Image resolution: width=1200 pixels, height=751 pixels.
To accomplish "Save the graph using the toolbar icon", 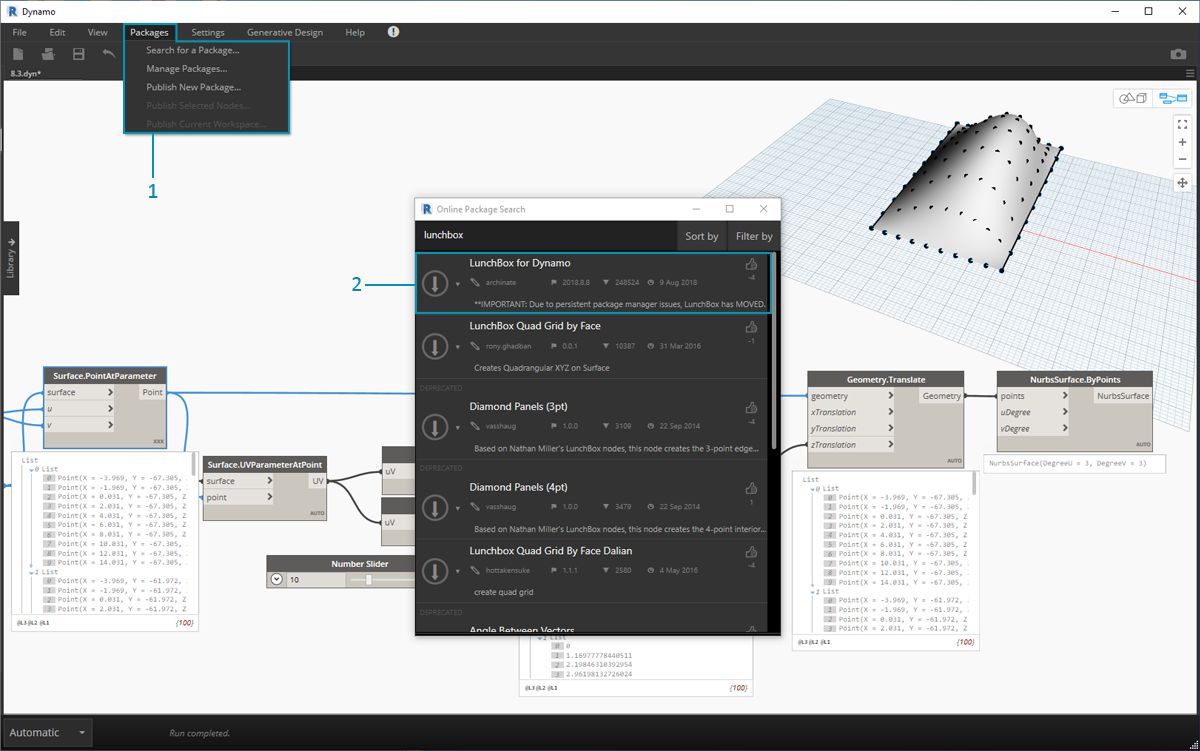I will 78,54.
